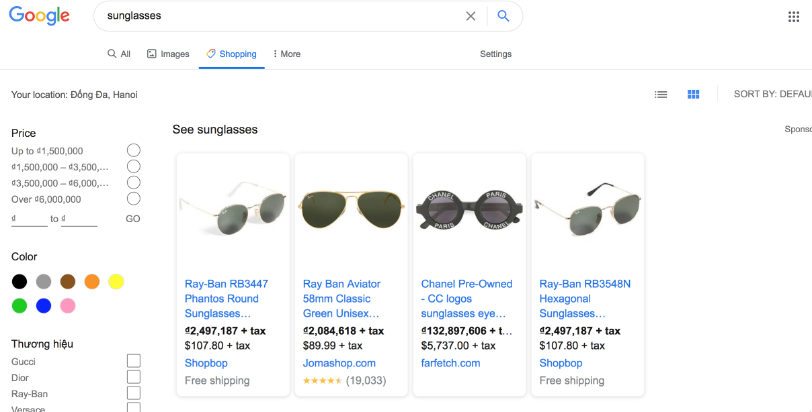Select price ₫1,500,000 – ₫3,500,... range
812x412 pixels.
(x=134, y=166)
